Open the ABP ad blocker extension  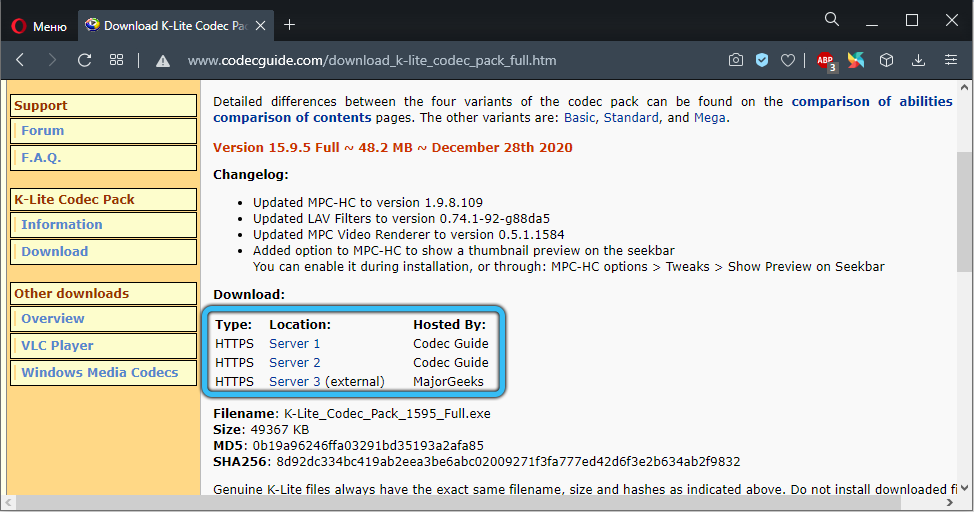coord(825,60)
